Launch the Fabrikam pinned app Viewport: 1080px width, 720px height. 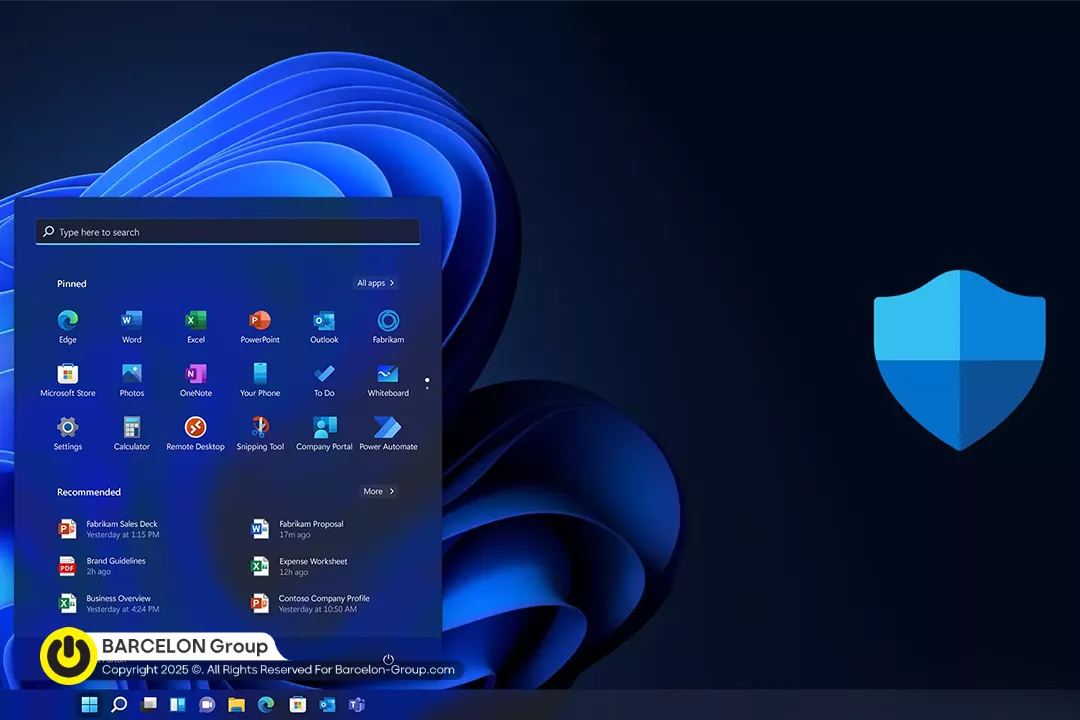388,326
